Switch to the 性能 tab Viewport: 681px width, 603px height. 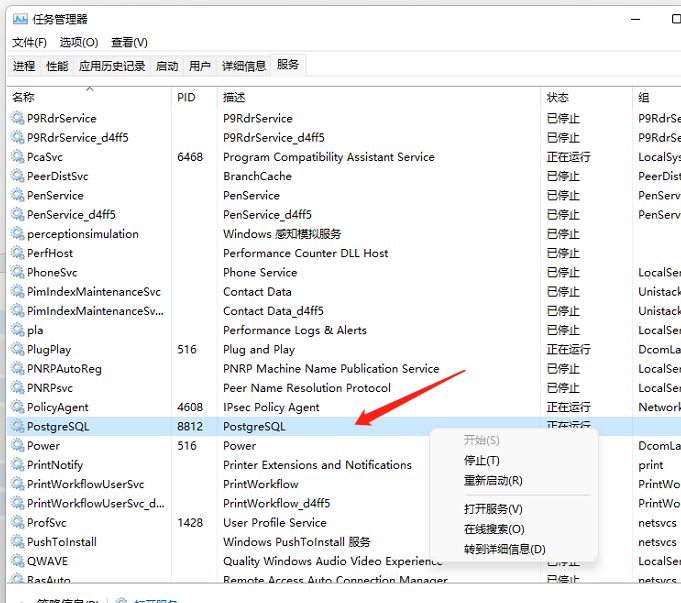click(x=58, y=66)
